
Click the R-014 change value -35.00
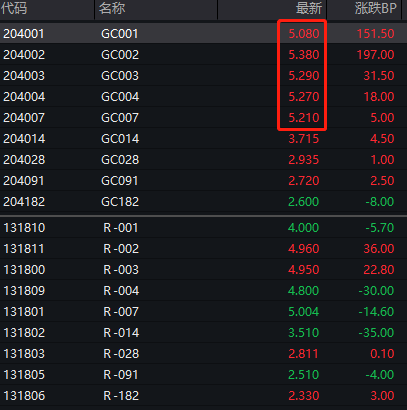376,333
